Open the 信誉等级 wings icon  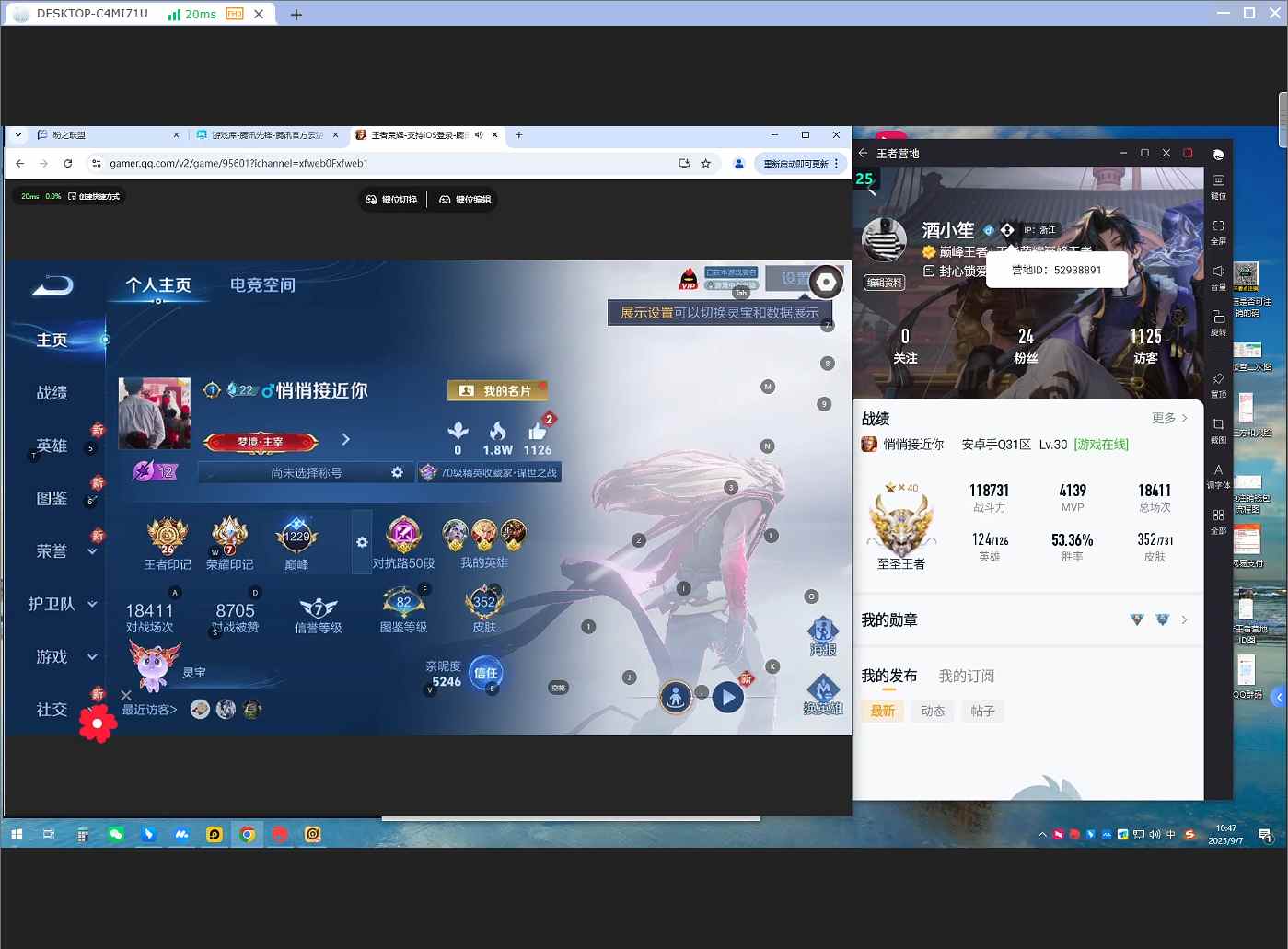(319, 608)
